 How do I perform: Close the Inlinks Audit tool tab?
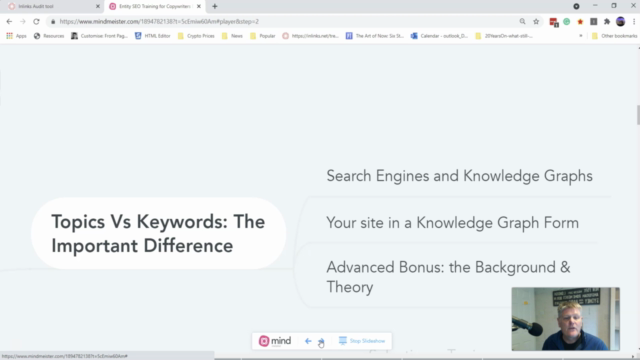tap(98, 7)
